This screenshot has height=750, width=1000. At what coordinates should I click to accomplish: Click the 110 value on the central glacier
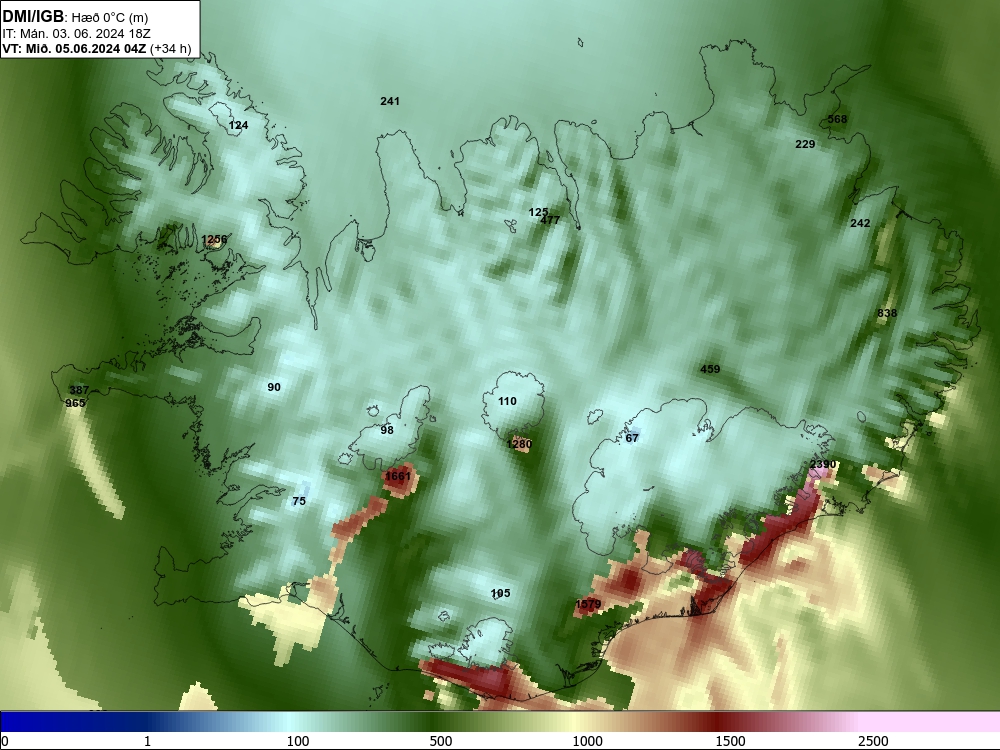click(508, 401)
